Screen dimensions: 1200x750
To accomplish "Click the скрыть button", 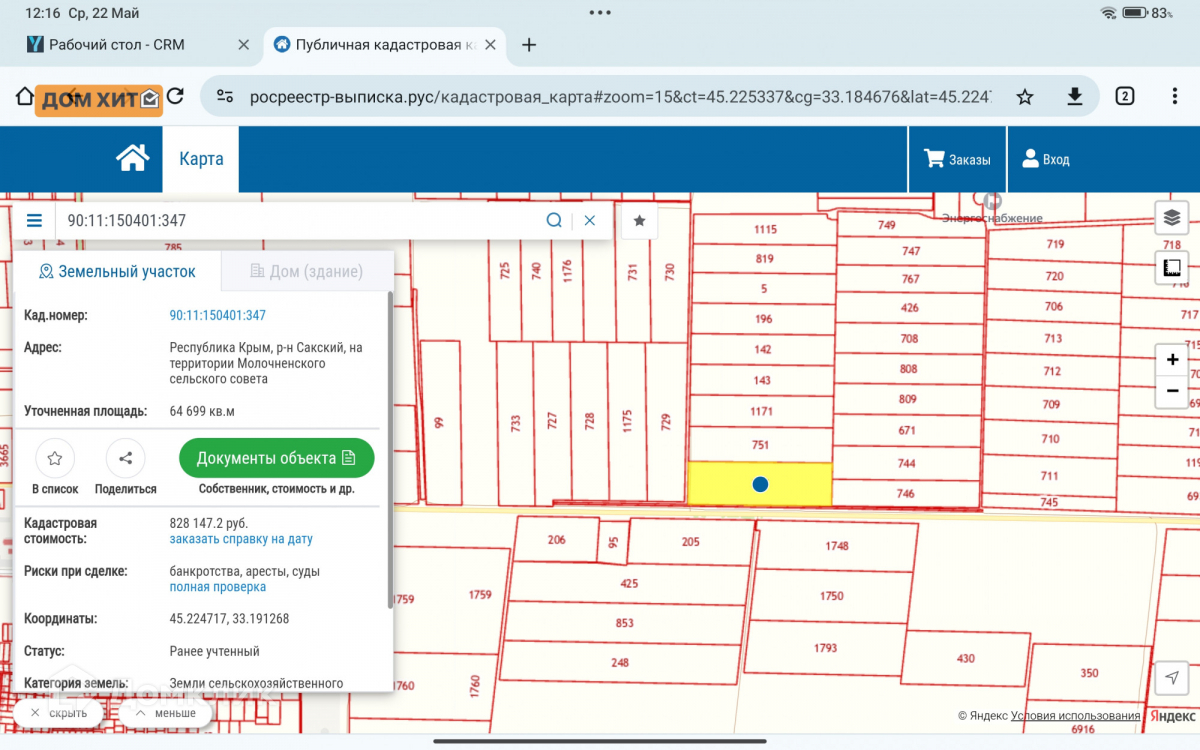I will coord(58,713).
